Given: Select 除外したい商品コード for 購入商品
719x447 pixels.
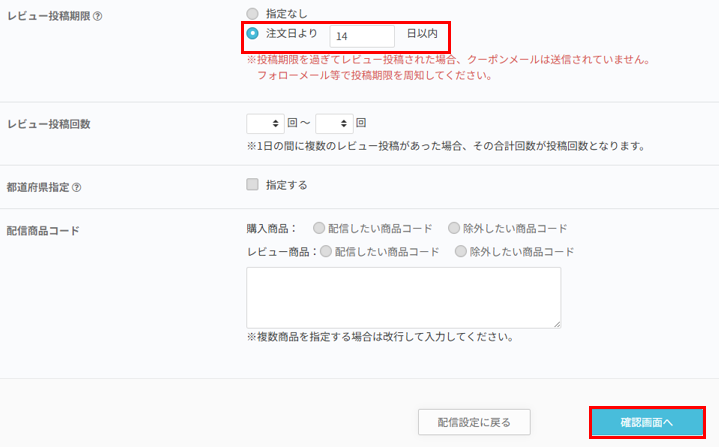Looking at the screenshot, I should tap(455, 228).
